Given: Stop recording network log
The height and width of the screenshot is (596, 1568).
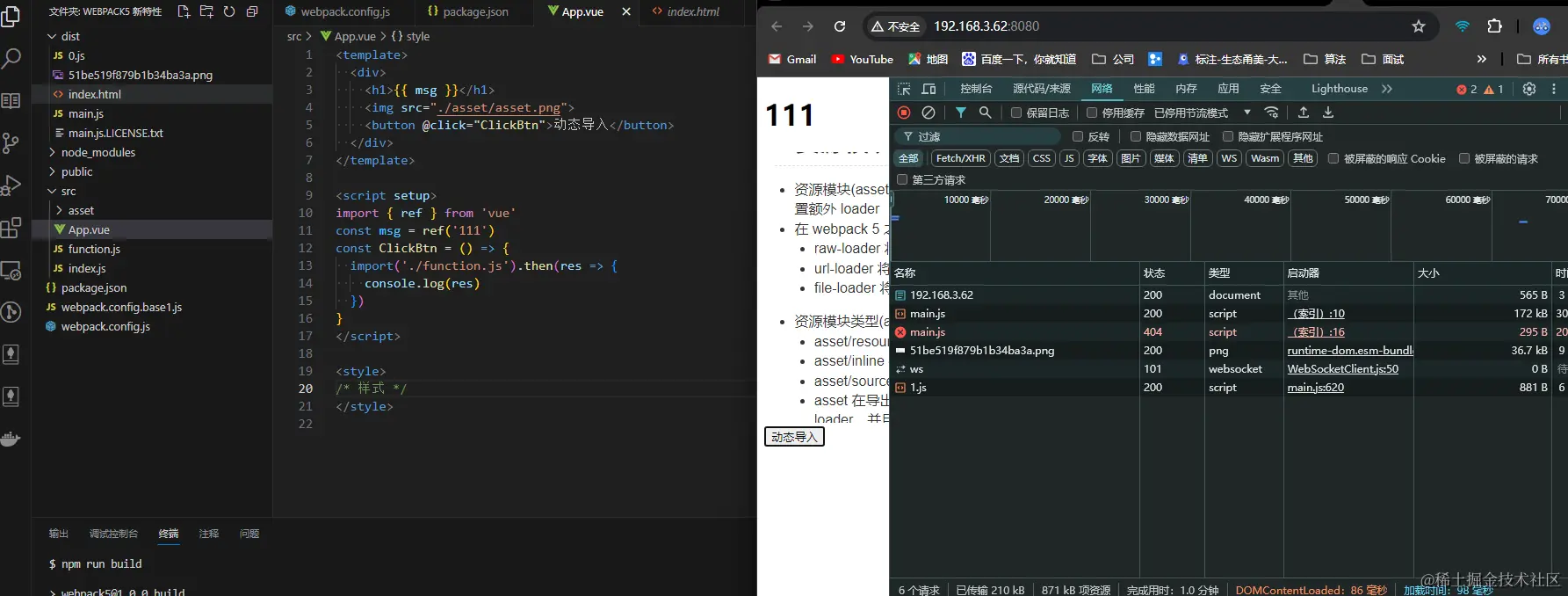Looking at the screenshot, I should pyautogui.click(x=904, y=113).
